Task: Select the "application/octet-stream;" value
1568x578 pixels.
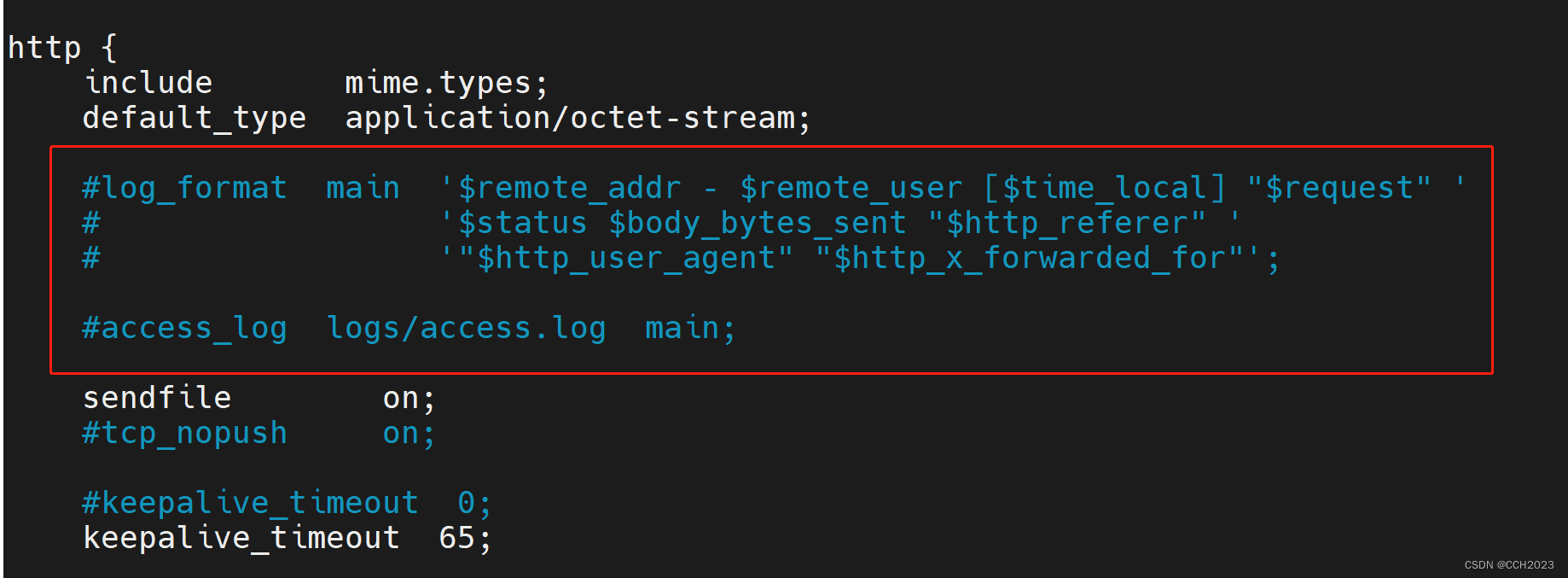Action: pyautogui.click(x=578, y=118)
